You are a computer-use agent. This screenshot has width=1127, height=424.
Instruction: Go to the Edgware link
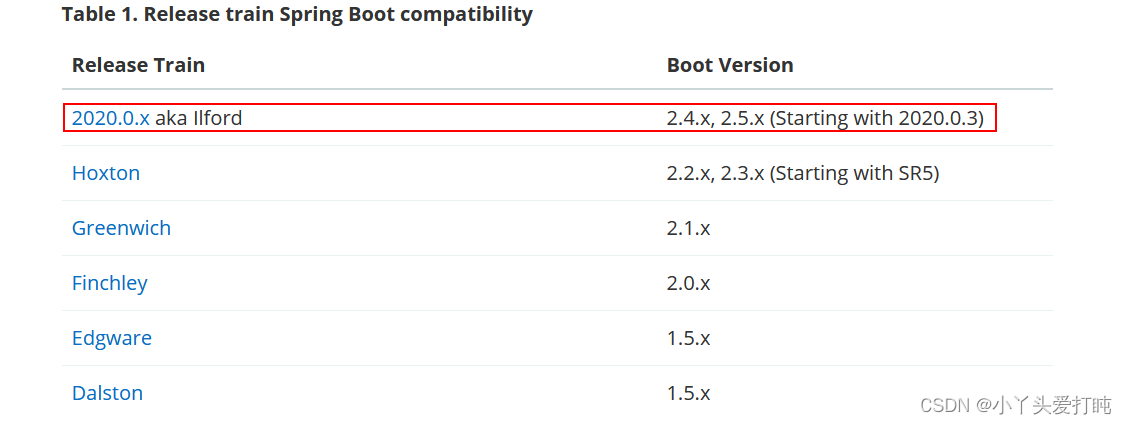(112, 338)
